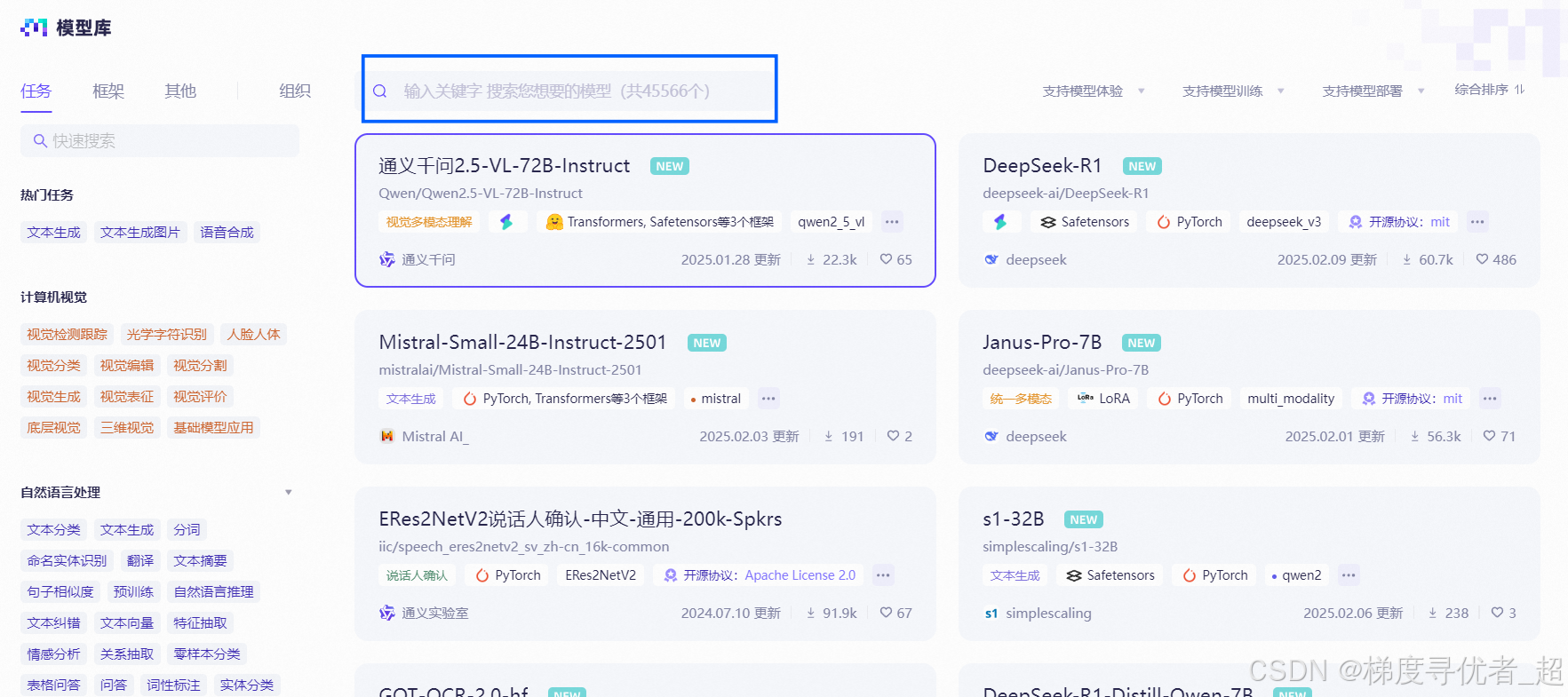Select the 零样本分类 task tag
The width and height of the screenshot is (1568, 697).
click(207, 654)
